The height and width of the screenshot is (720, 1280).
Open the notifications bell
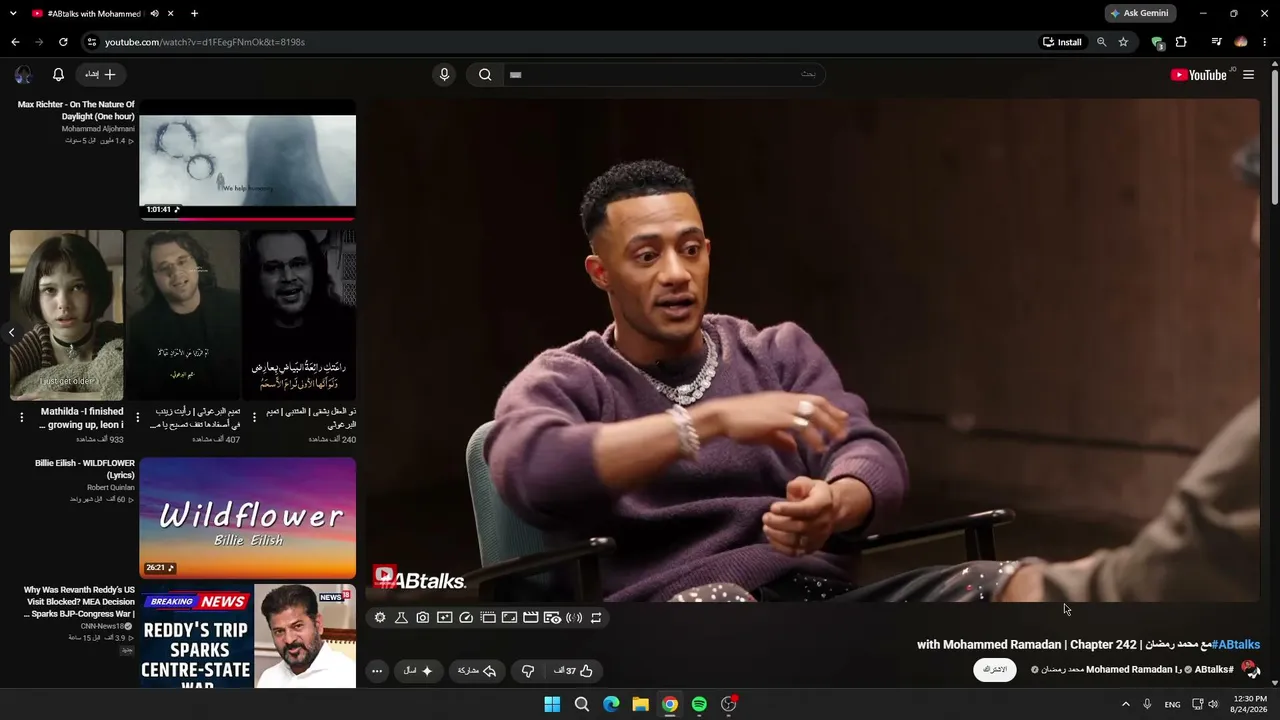(x=58, y=75)
